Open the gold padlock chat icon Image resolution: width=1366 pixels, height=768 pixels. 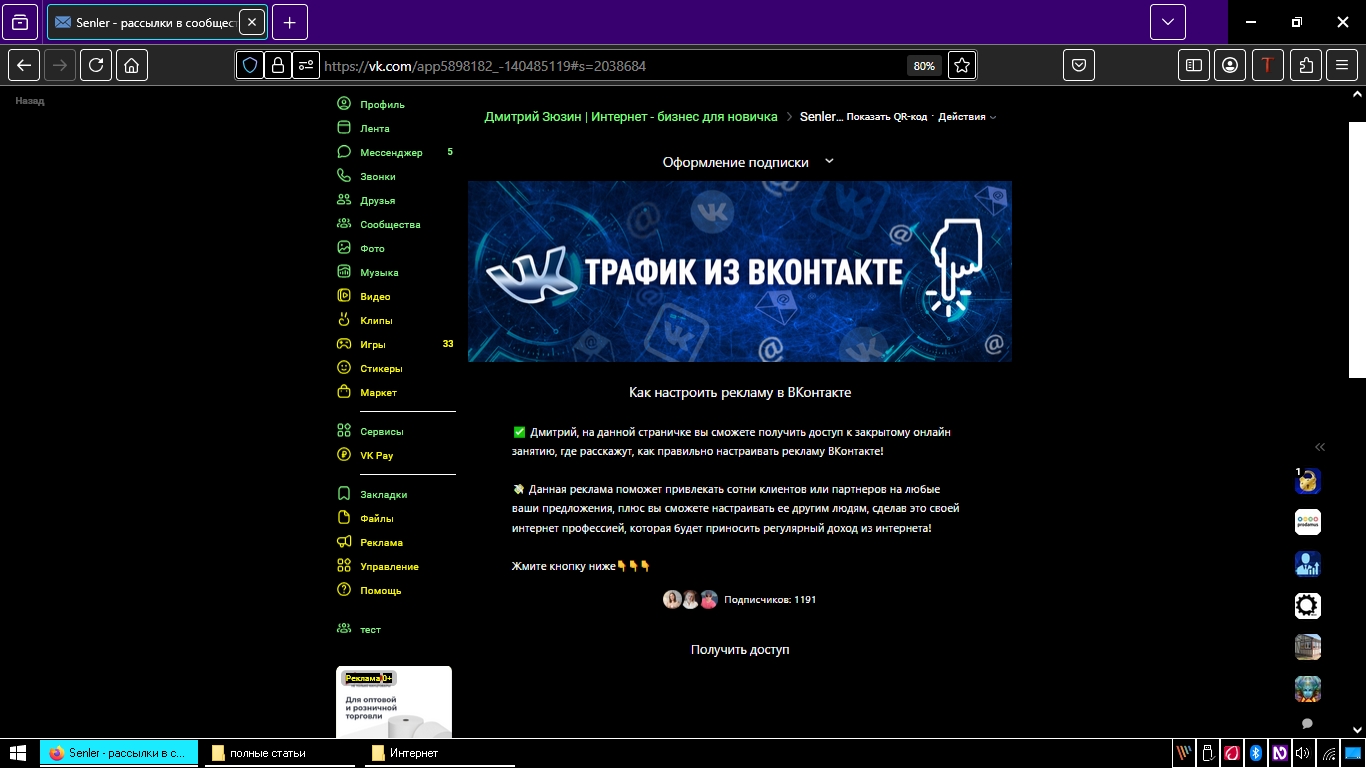pos(1308,481)
